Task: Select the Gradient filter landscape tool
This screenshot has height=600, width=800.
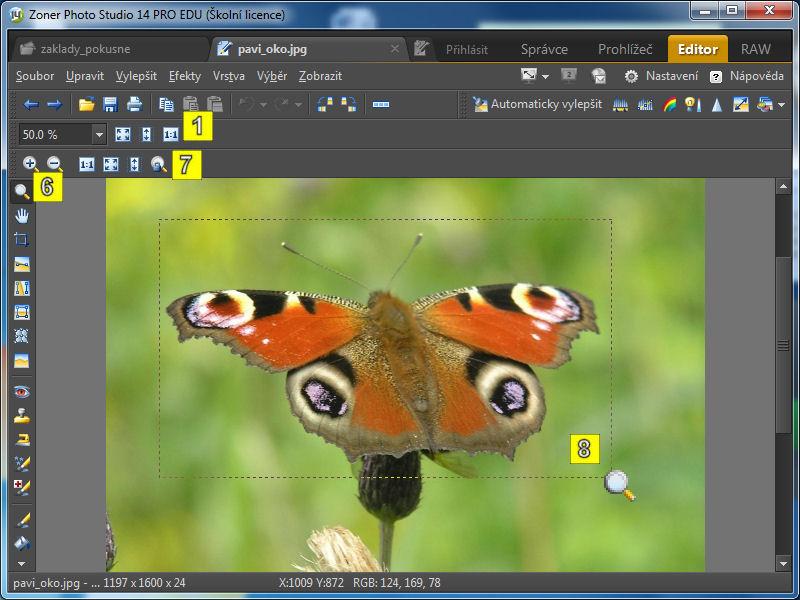Action: pos(21,361)
